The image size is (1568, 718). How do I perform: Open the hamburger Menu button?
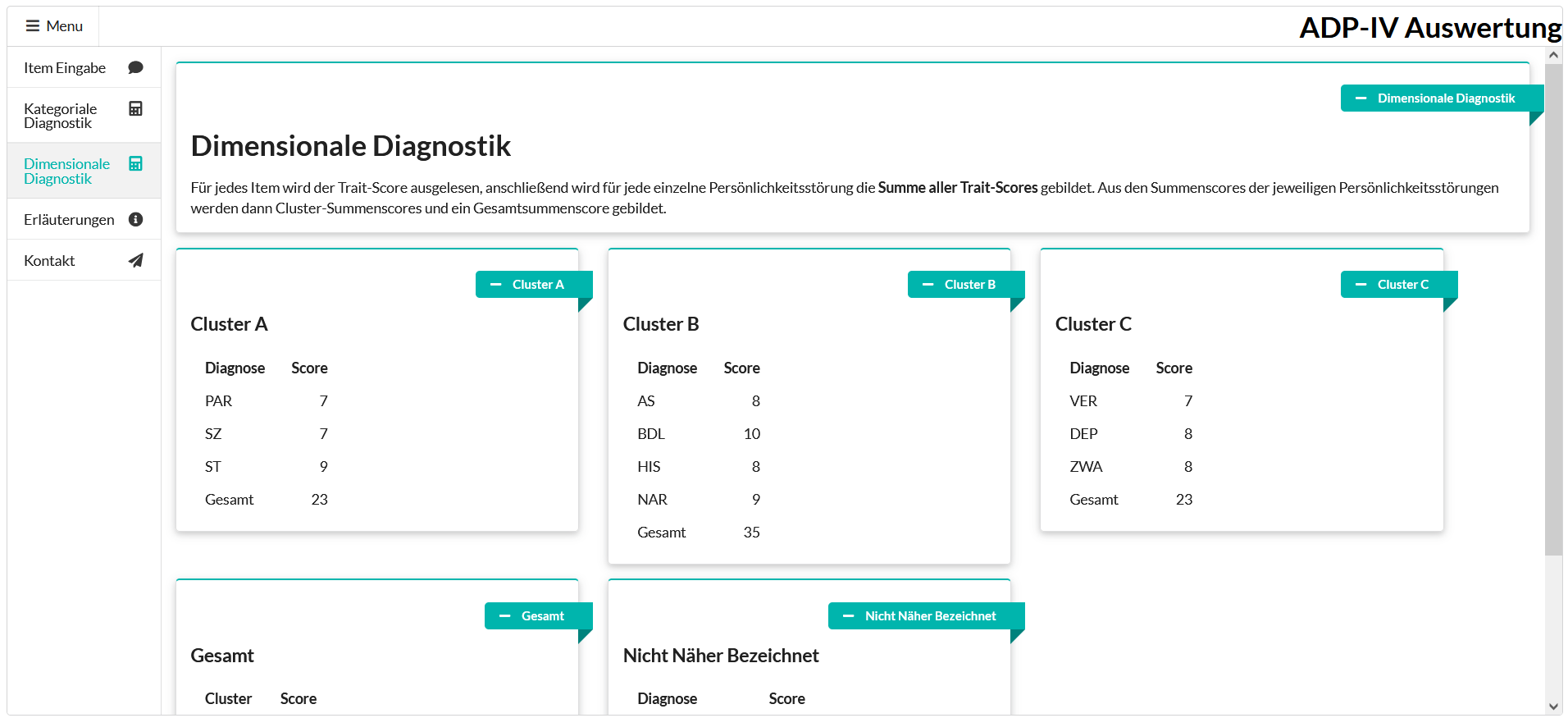tap(54, 26)
